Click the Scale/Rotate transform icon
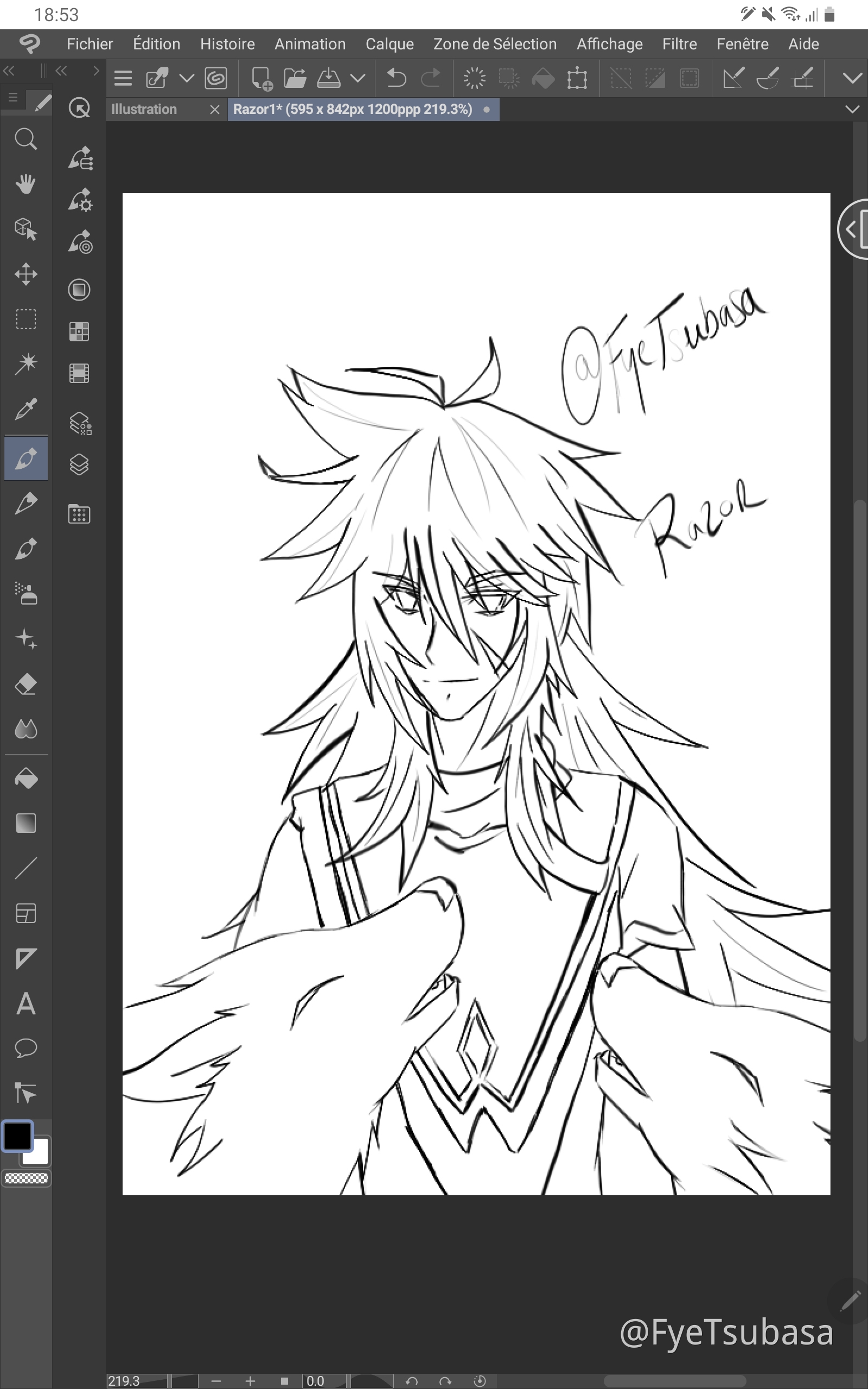 577,78
